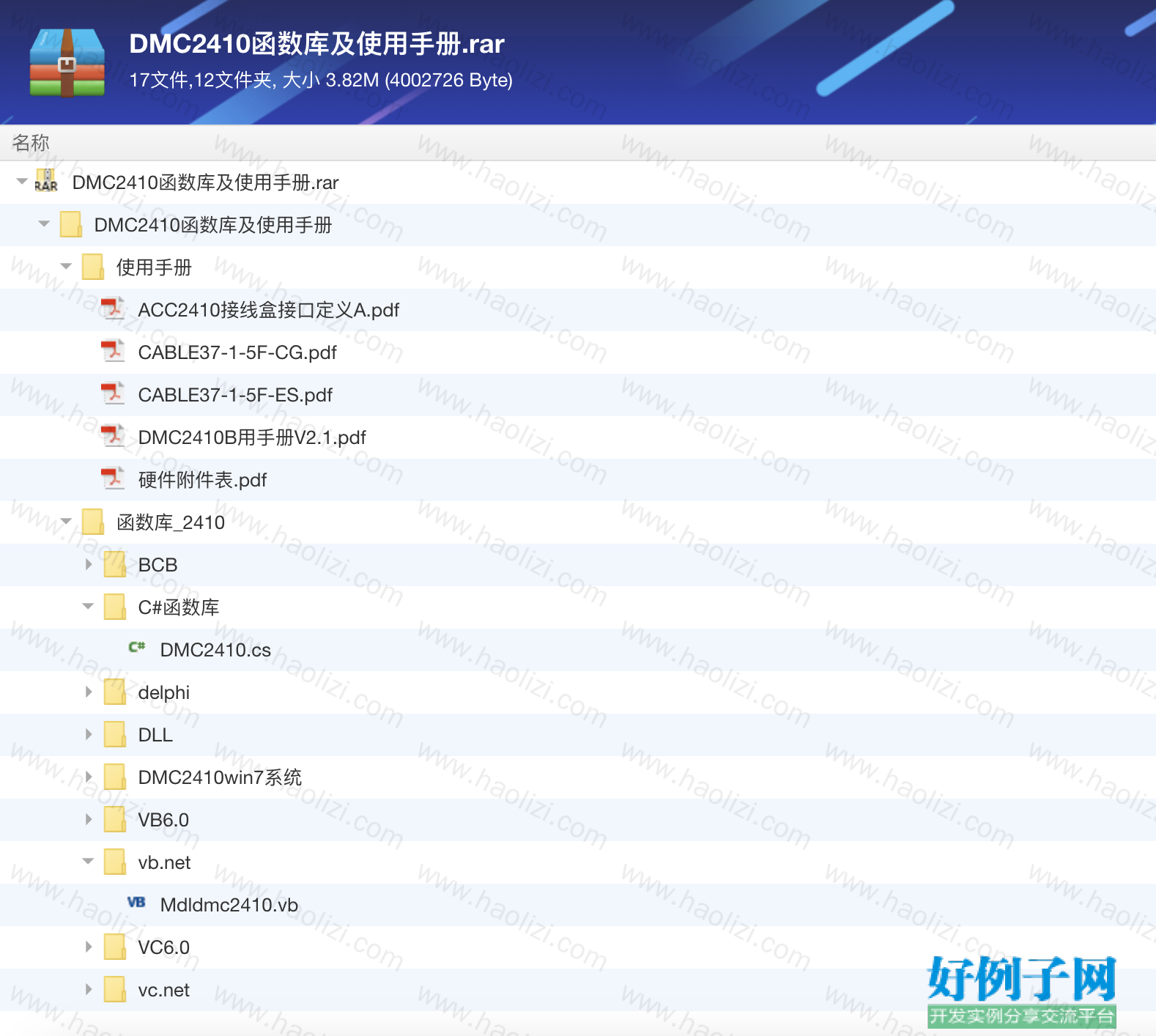Select file name Mdldmc2410.vb
The image size is (1156, 1036).
(x=229, y=905)
